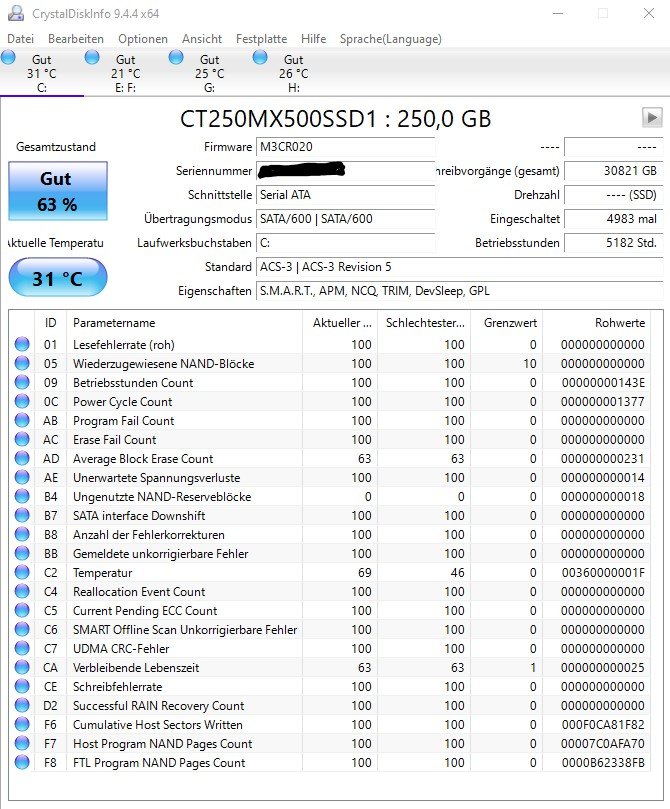Click status icon of Schreibfehlerrate row
The height and width of the screenshot is (809, 670).
pyautogui.click(x=22, y=686)
